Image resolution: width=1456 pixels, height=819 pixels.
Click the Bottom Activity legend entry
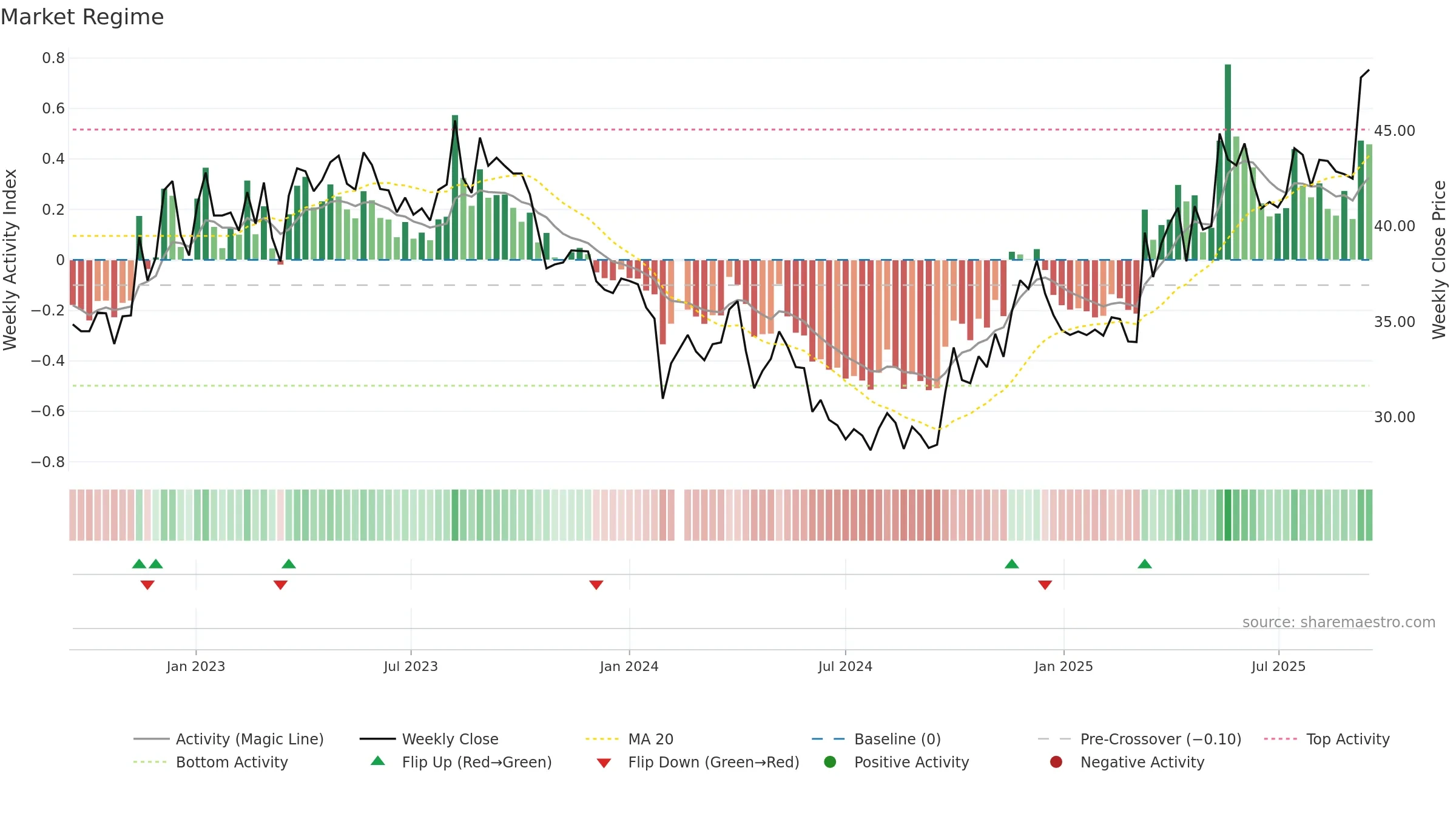(x=211, y=762)
